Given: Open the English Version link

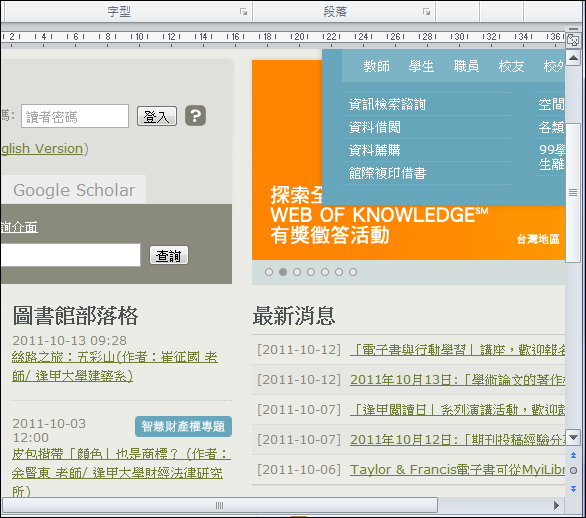Looking at the screenshot, I should point(42,149).
